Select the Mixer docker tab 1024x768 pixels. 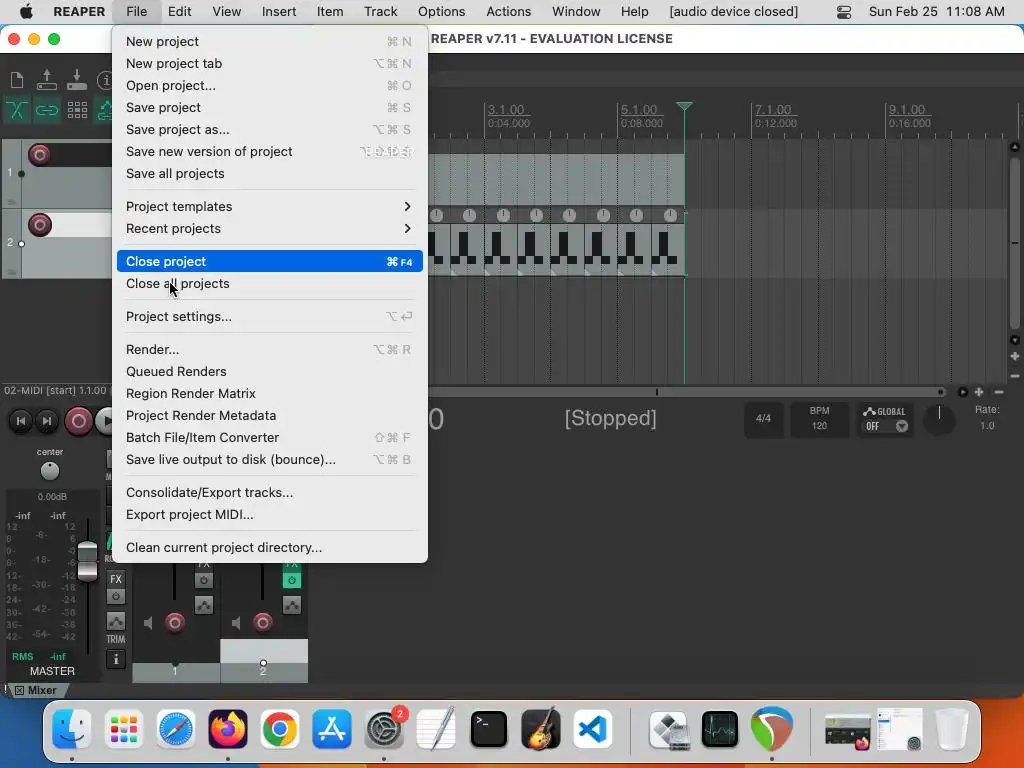(x=42, y=690)
